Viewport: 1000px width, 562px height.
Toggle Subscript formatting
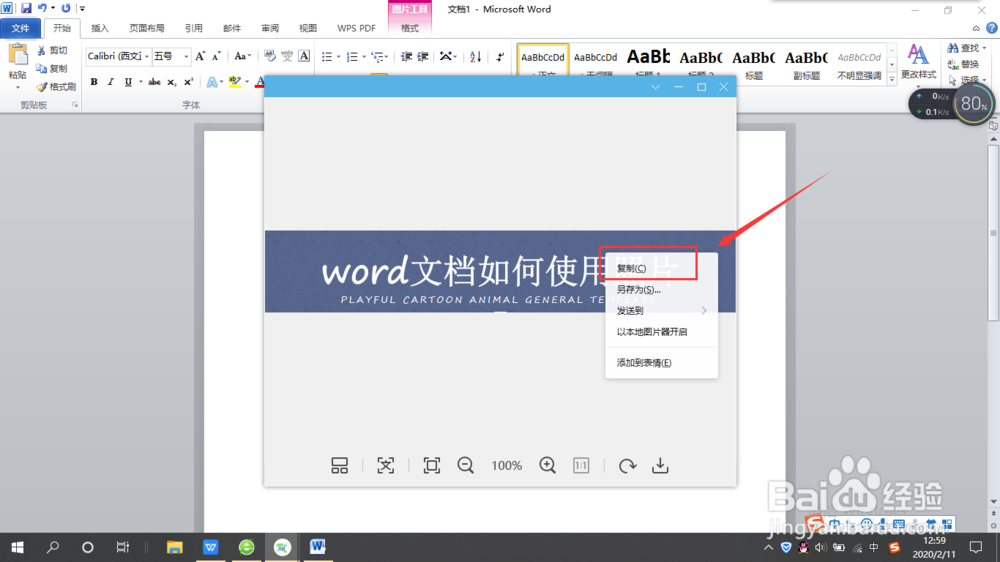pos(171,82)
